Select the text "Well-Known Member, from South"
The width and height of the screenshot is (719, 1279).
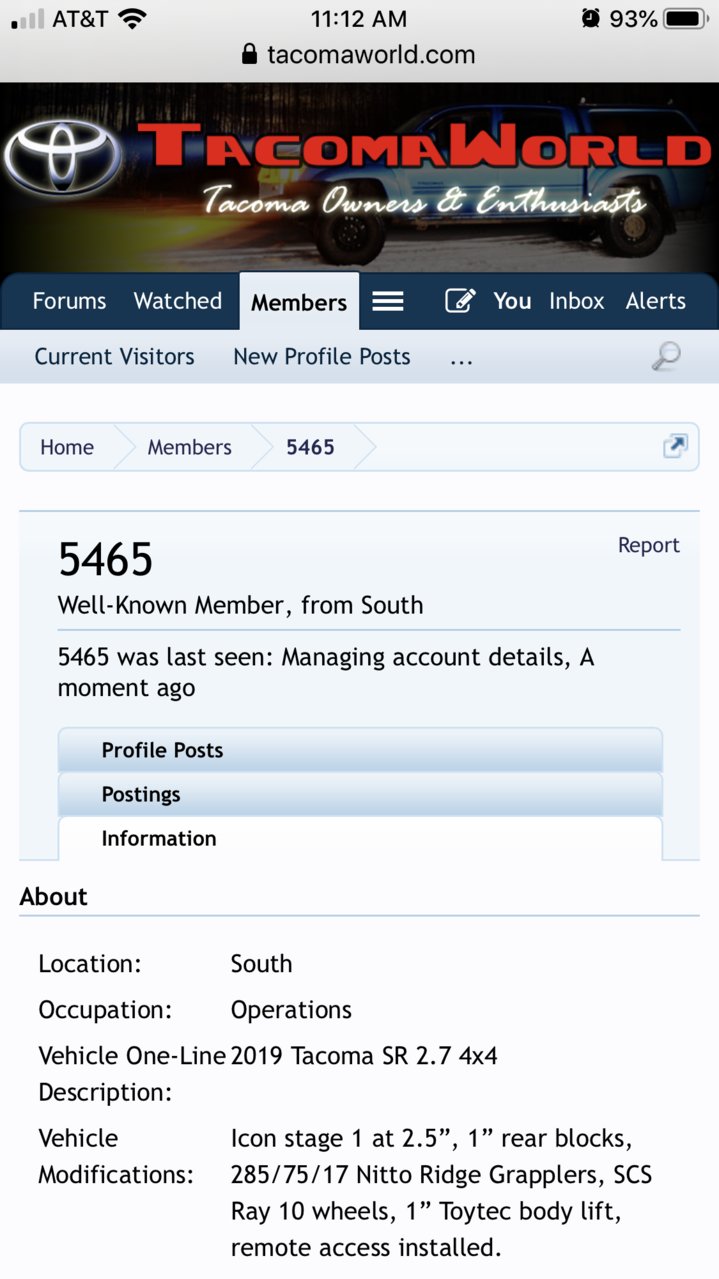240,605
